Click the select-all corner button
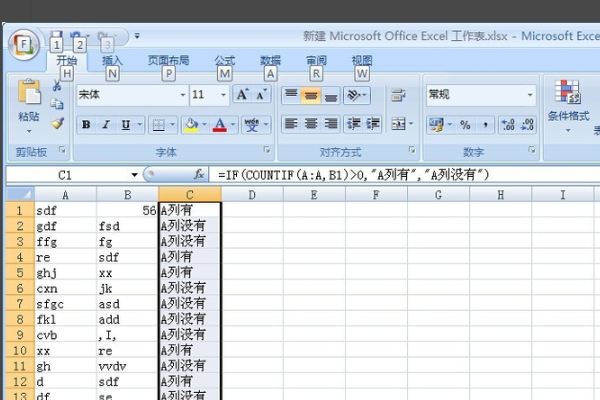Viewport: 600px width, 400px height. (20, 194)
